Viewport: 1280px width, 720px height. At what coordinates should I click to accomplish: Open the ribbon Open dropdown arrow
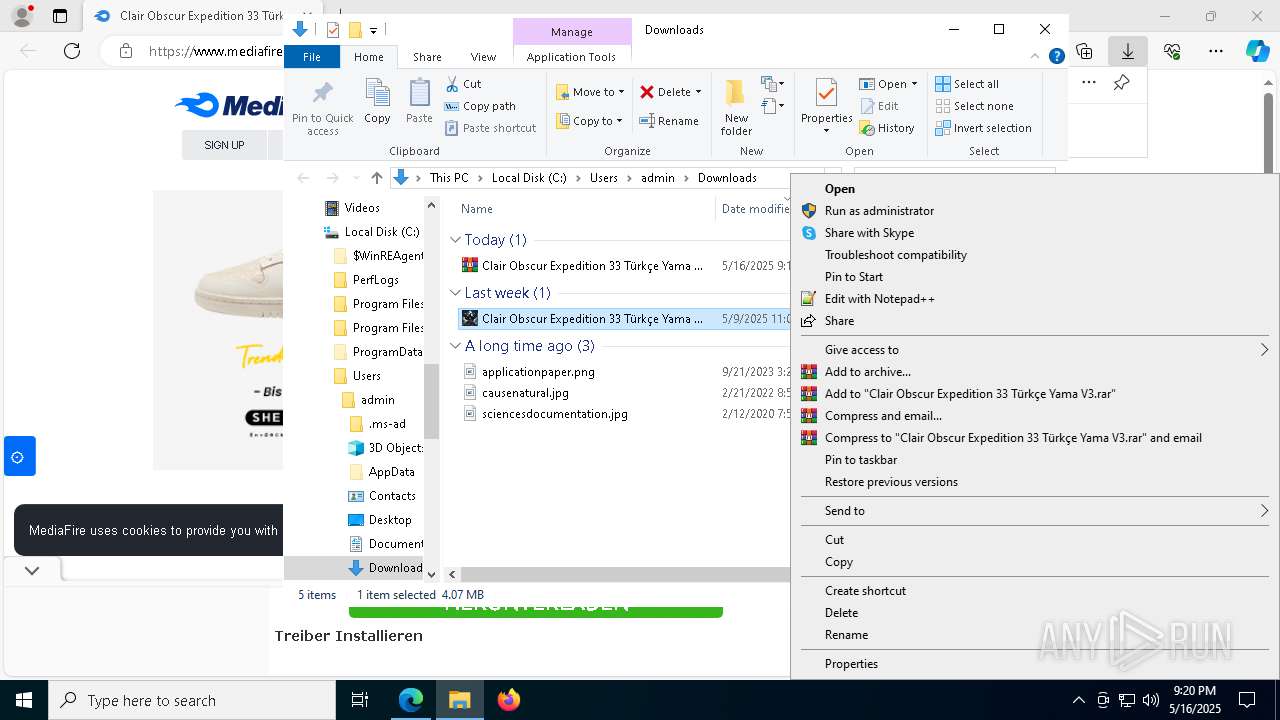(914, 84)
